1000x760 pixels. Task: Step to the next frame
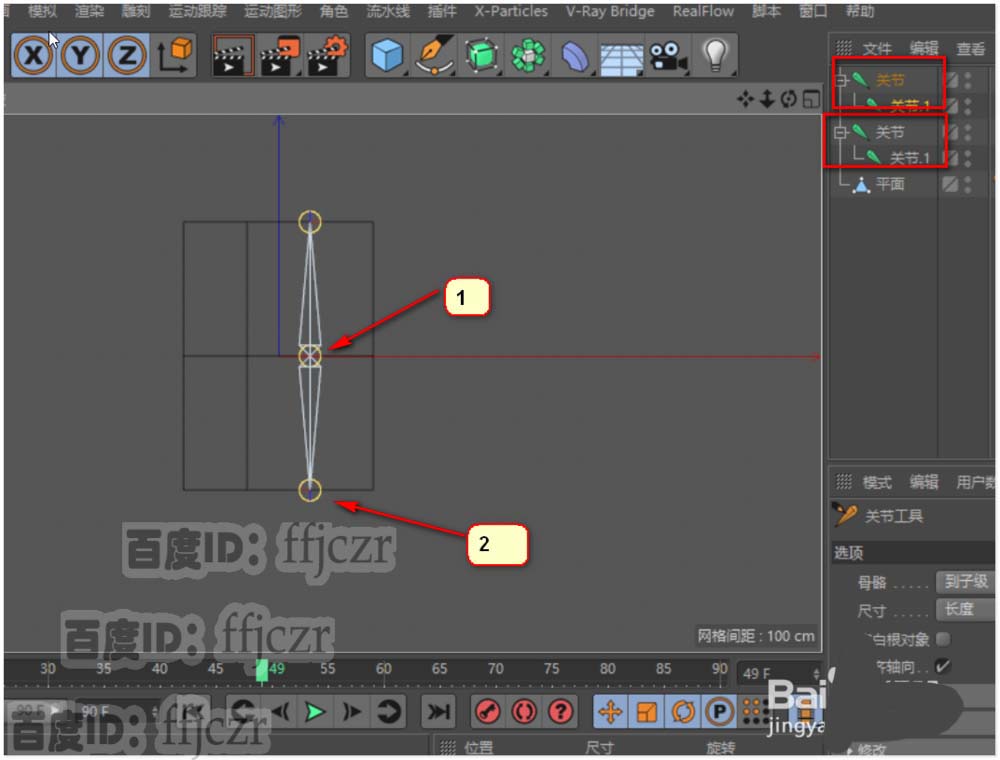(351, 712)
